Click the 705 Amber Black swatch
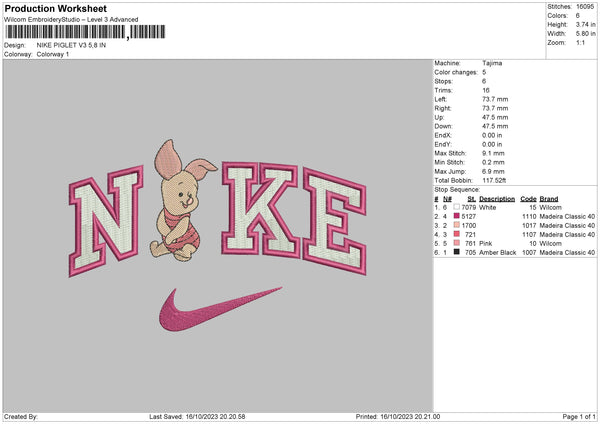Image resolution: width=600 pixels, height=424 pixels. click(x=457, y=252)
